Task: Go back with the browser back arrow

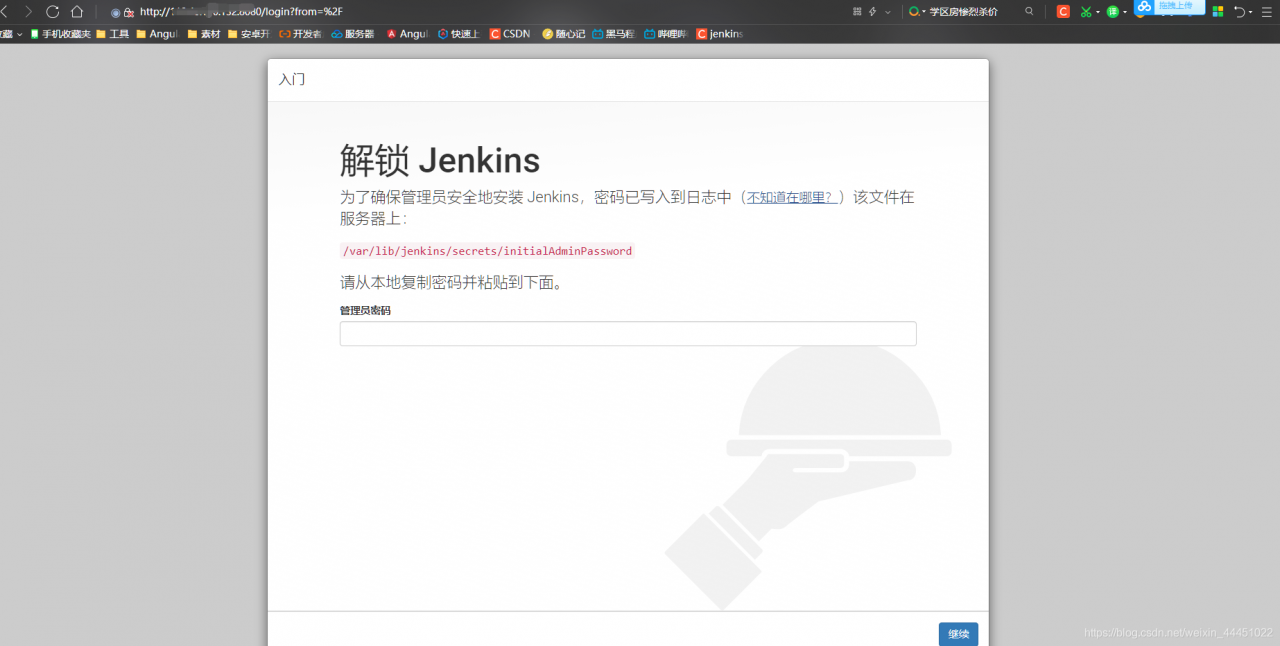Action: (4, 11)
